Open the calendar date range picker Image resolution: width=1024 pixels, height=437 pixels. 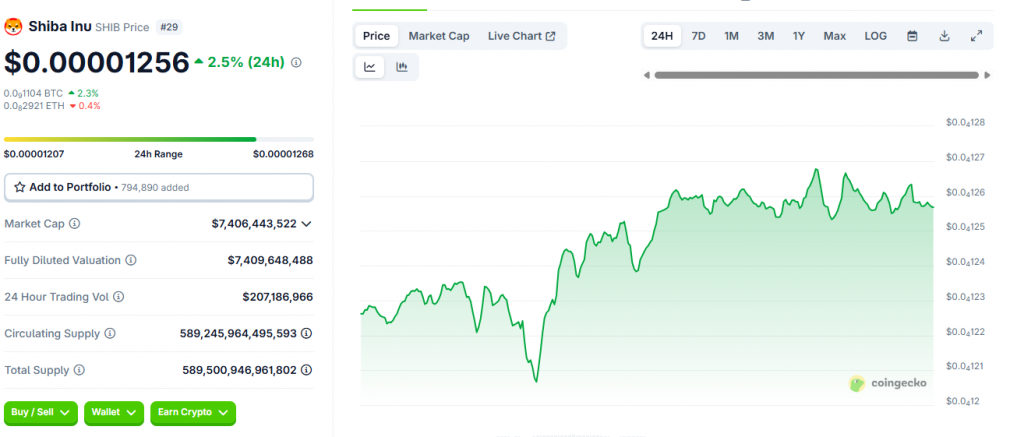point(912,36)
